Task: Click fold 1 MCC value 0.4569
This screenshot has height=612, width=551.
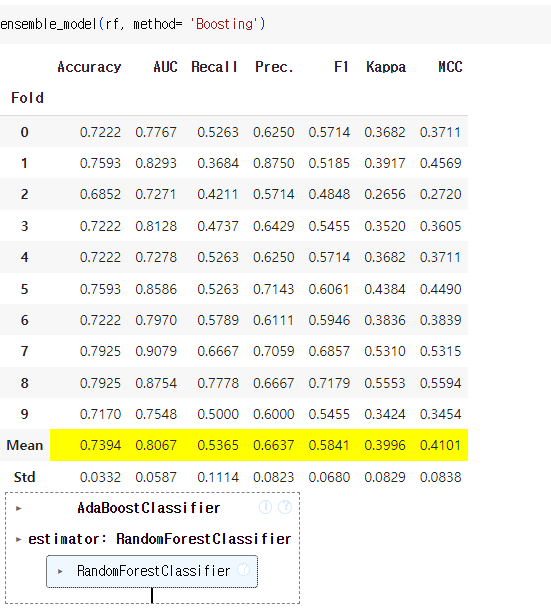Action: [x=441, y=163]
